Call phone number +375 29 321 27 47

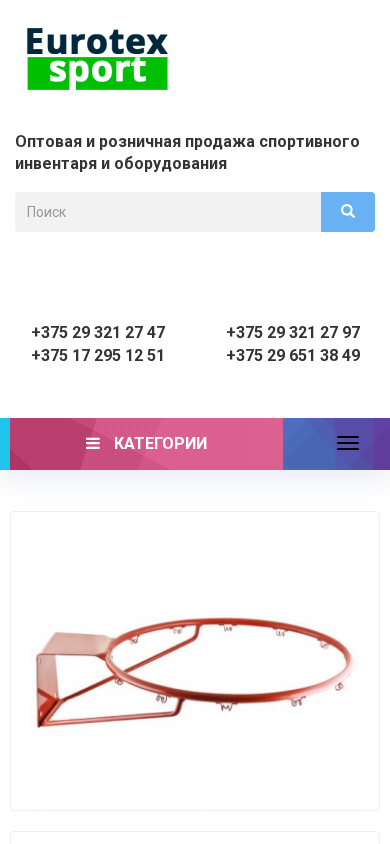coord(98,332)
